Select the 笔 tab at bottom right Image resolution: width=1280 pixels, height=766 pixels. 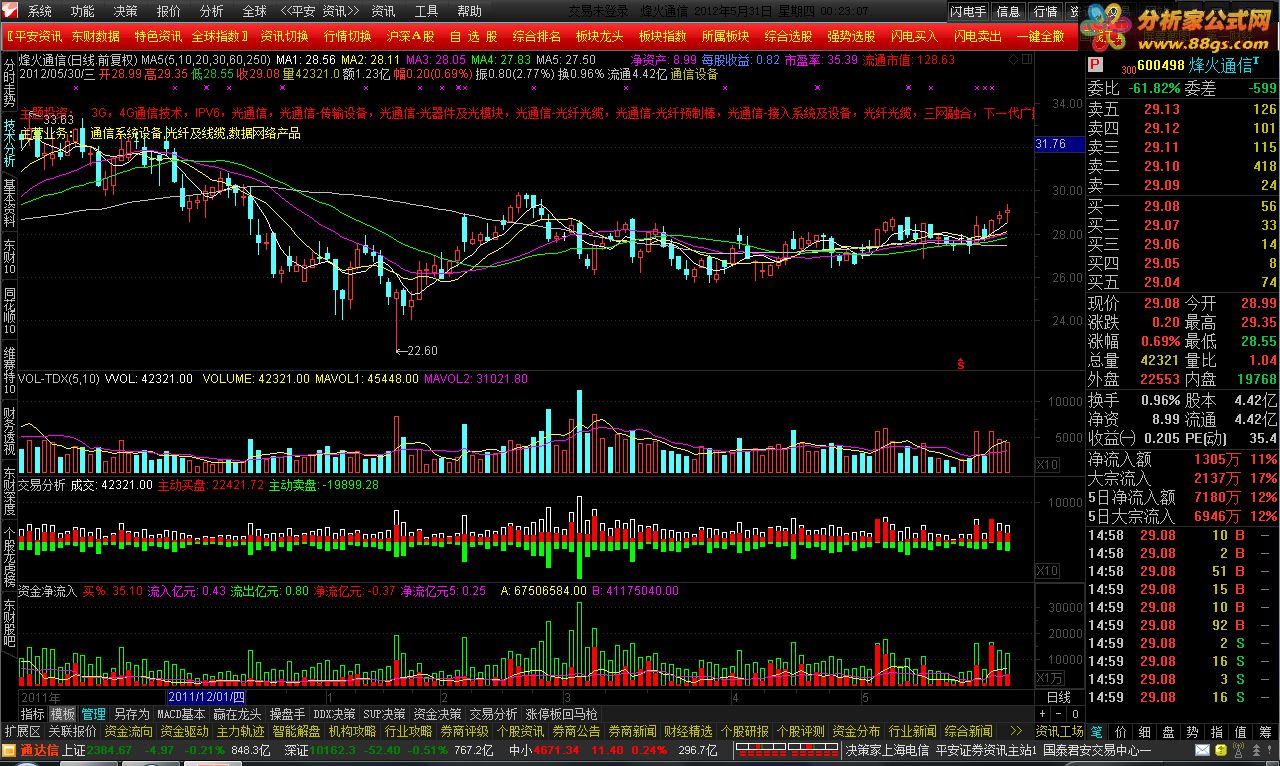pyautogui.click(x=1096, y=732)
